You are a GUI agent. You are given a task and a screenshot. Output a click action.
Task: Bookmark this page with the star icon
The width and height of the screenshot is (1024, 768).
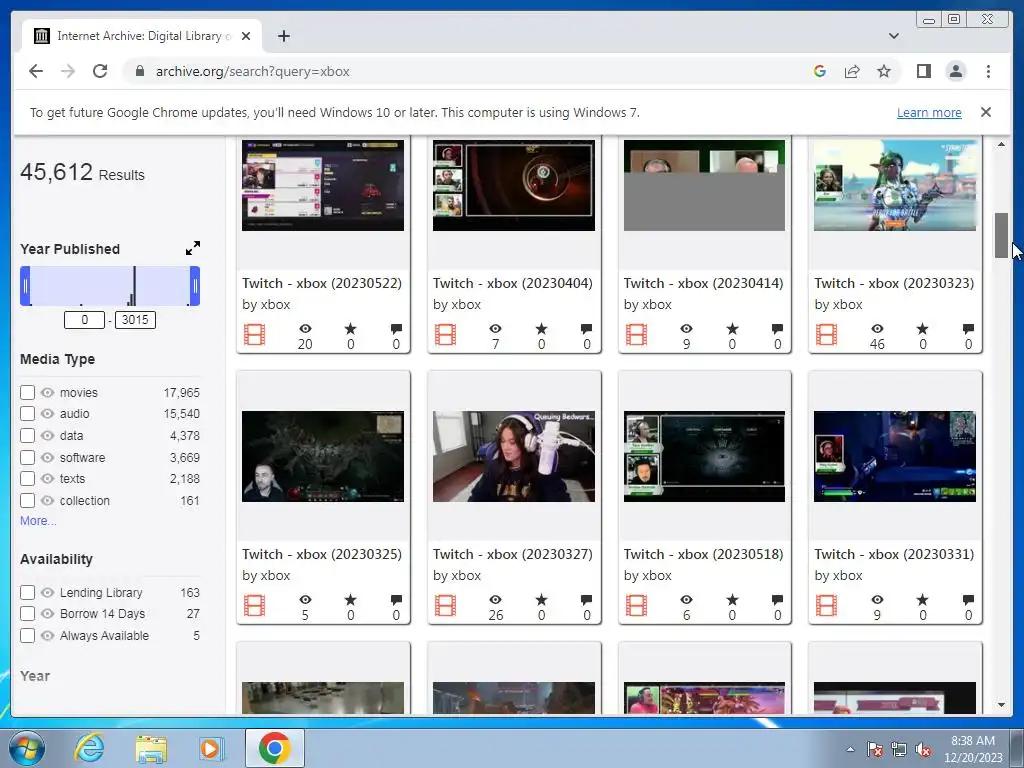coord(884,71)
